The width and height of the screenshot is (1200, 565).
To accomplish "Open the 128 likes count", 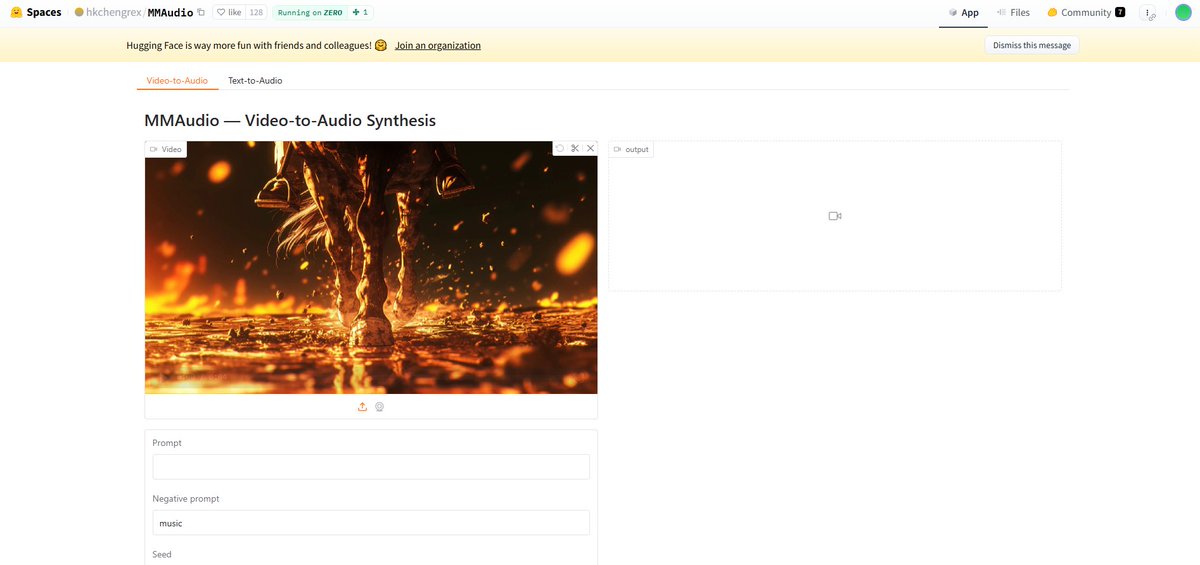I will point(256,13).
